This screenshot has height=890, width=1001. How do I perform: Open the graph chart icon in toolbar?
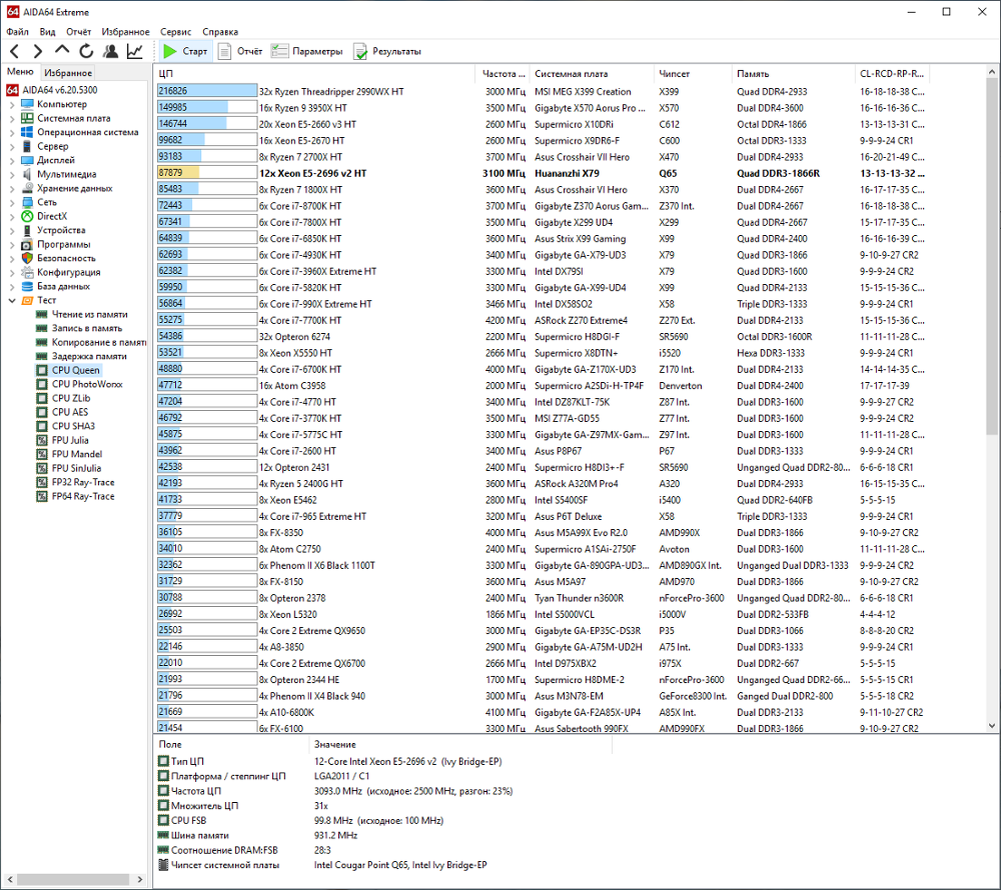tap(135, 51)
